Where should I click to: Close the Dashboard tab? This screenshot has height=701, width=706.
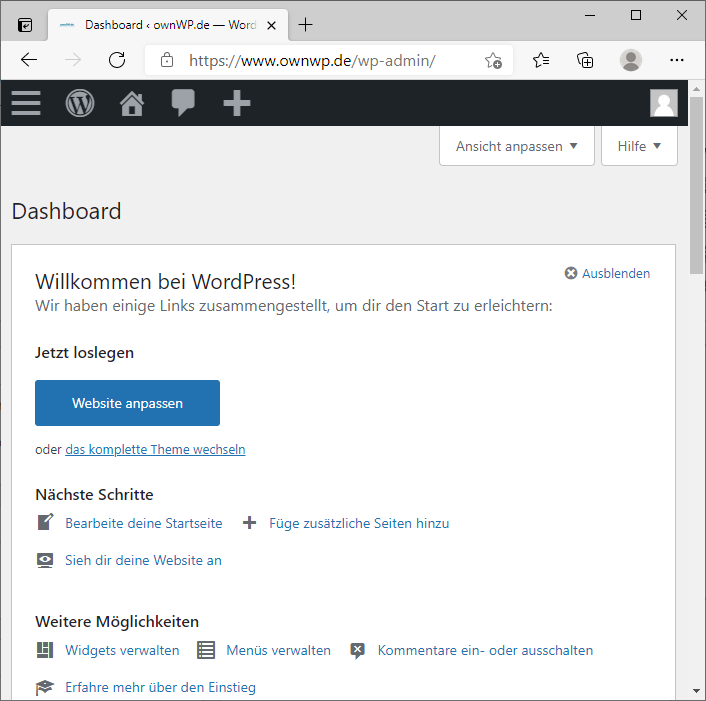point(271,26)
